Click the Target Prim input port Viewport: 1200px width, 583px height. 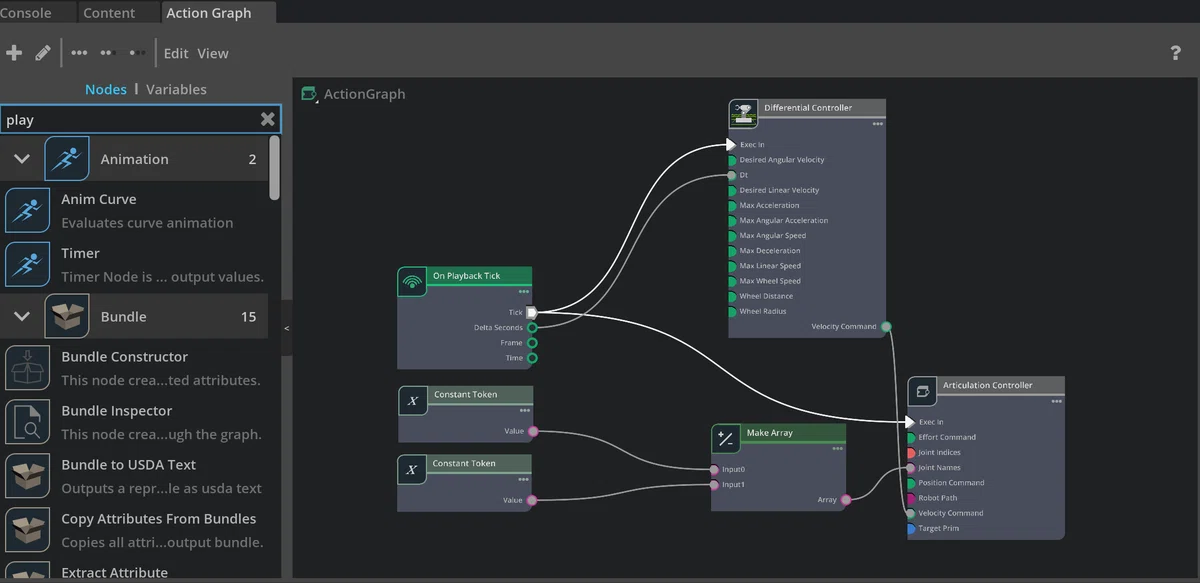pyautogui.click(x=910, y=528)
